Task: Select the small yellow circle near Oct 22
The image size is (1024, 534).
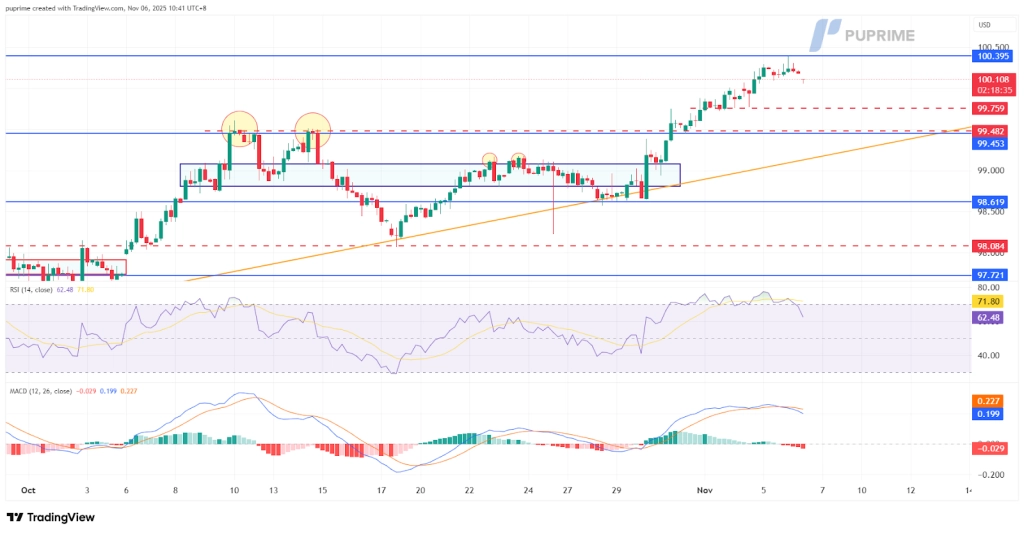Action: coord(490,159)
